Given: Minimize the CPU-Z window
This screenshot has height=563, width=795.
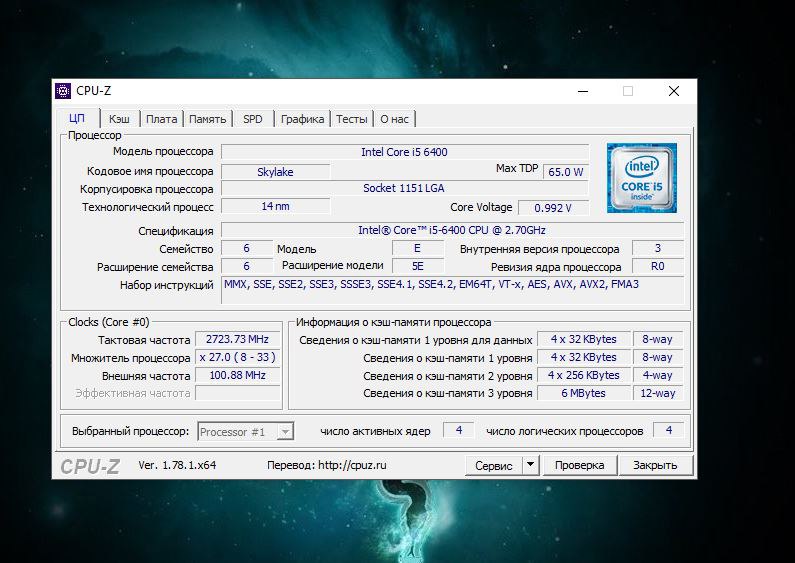Looking at the screenshot, I should (583, 91).
